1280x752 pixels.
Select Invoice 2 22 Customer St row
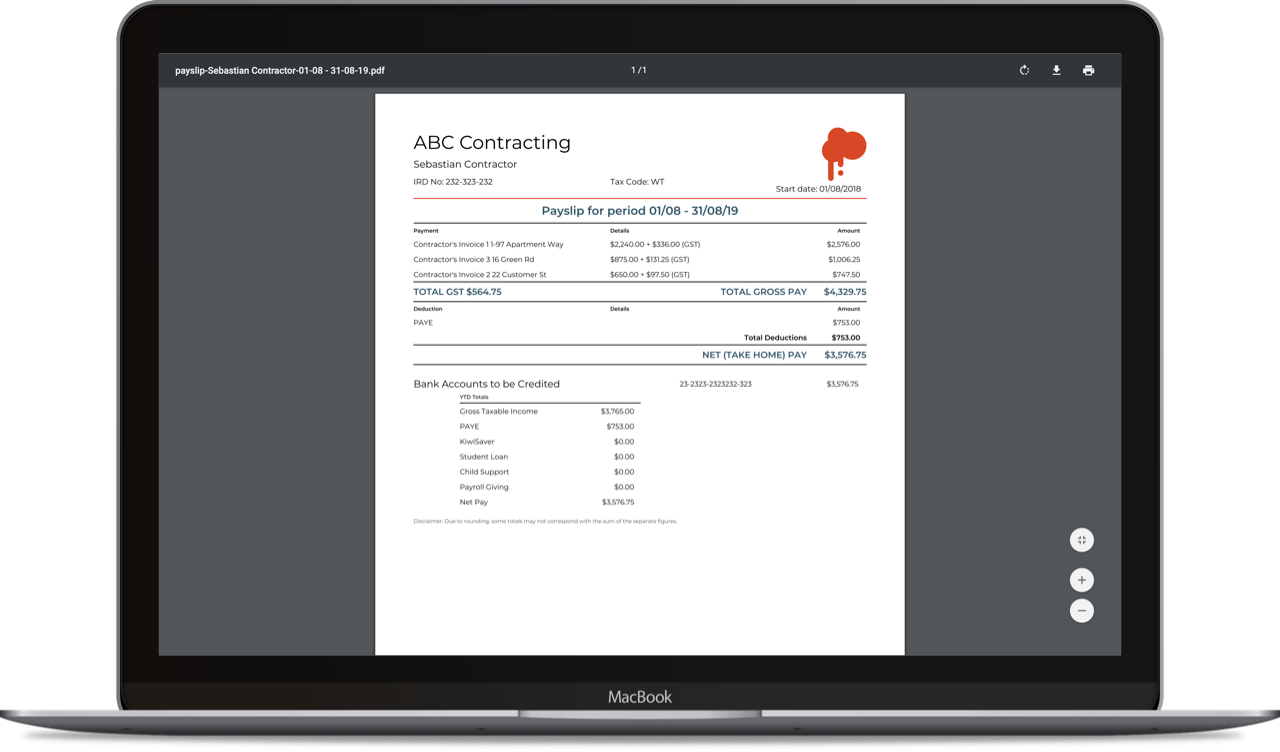(640, 274)
